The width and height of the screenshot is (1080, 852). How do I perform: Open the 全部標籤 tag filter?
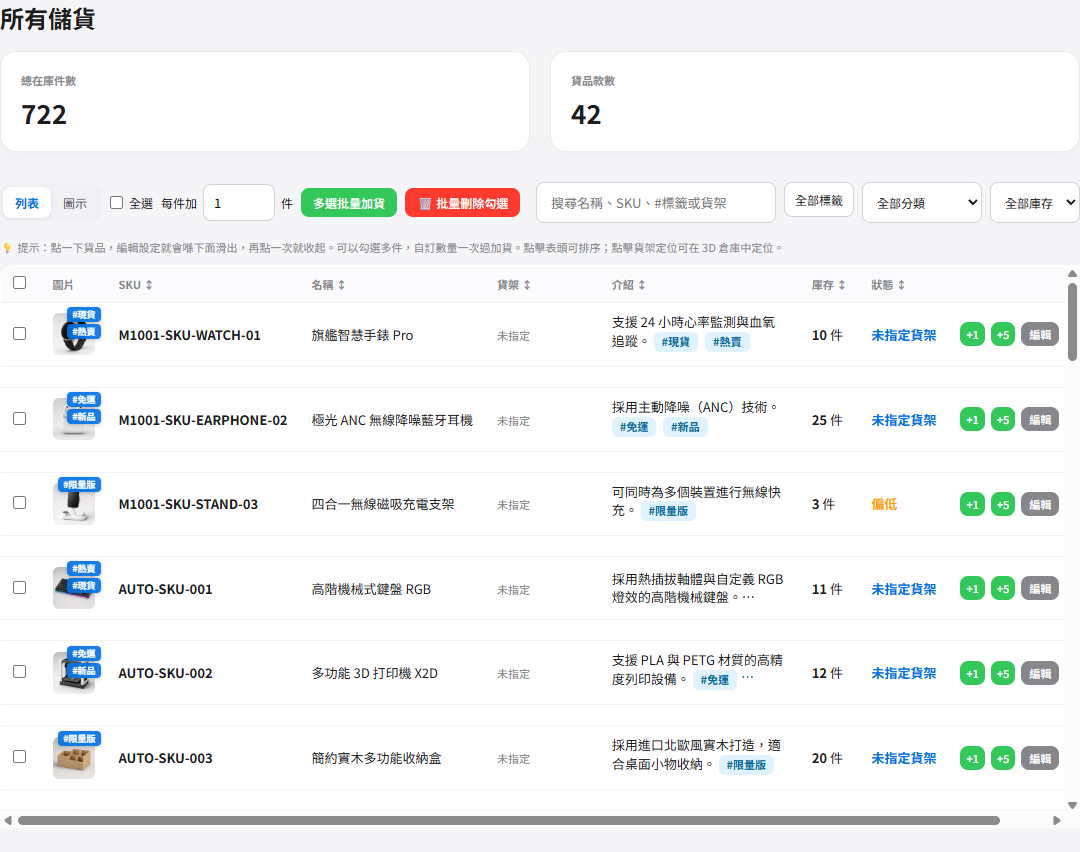tap(819, 200)
